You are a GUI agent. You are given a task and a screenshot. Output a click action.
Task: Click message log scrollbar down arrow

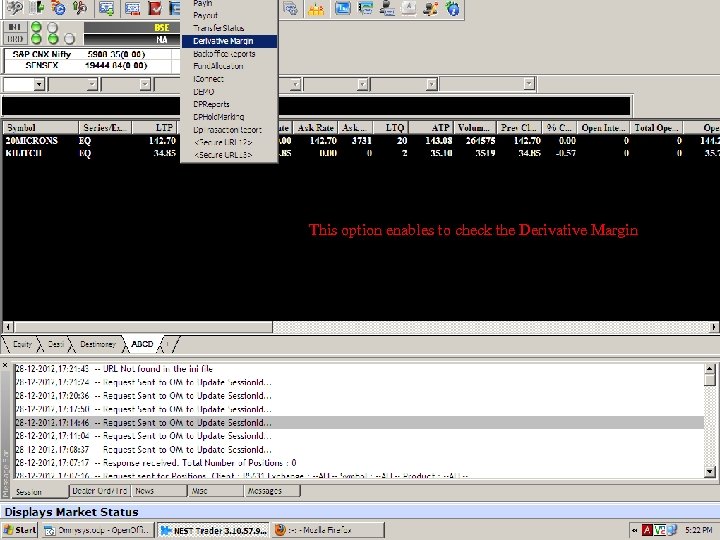pos(710,472)
